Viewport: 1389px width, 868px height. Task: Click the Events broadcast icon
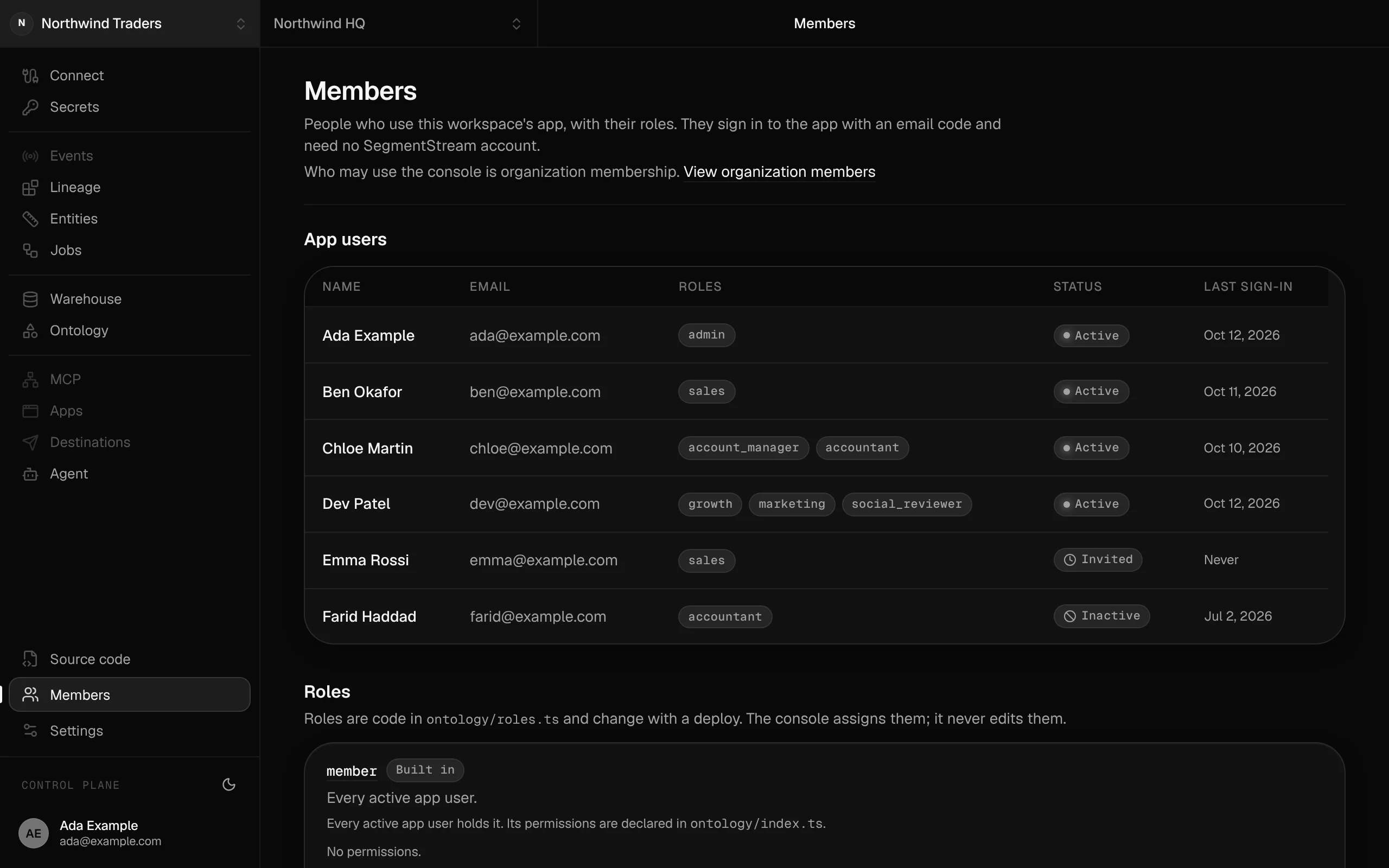pos(30,156)
